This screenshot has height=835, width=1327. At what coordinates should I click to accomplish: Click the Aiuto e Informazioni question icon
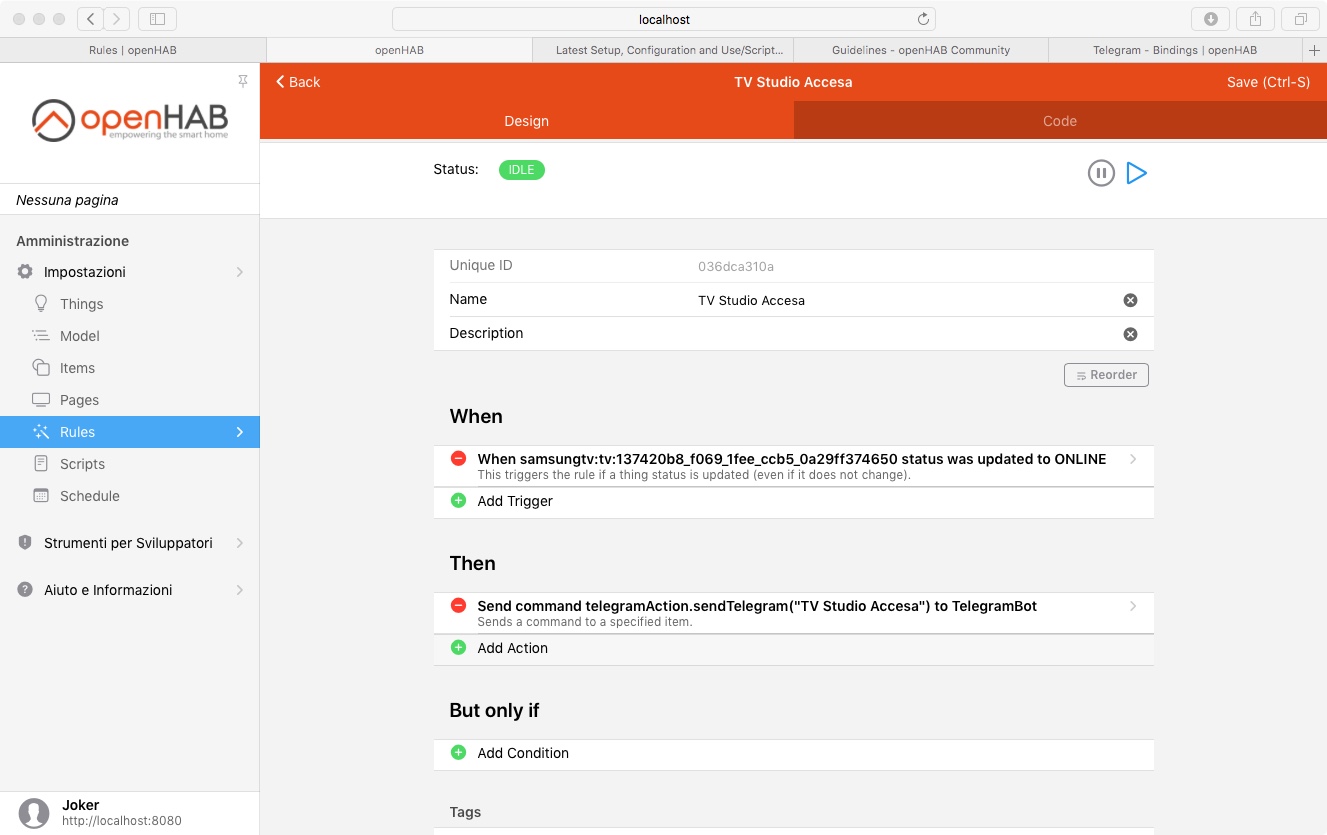(x=25, y=590)
